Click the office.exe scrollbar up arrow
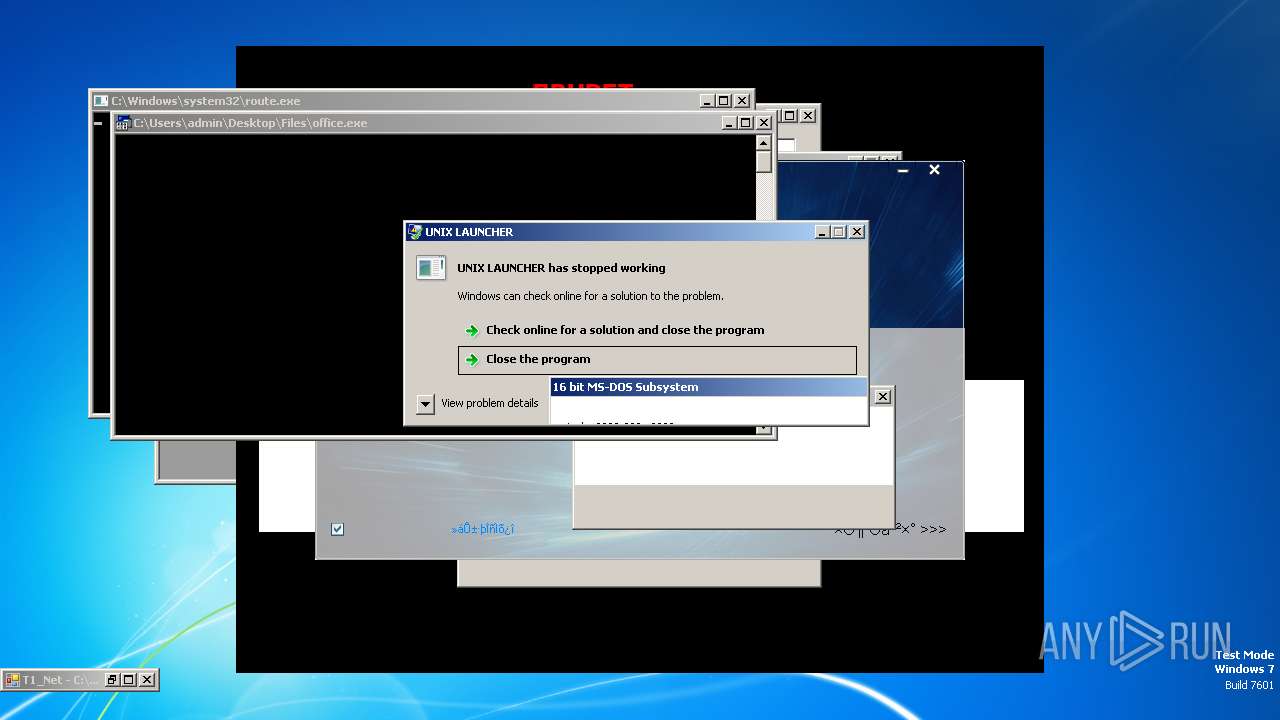Viewport: 1280px width, 720px height. [x=764, y=141]
